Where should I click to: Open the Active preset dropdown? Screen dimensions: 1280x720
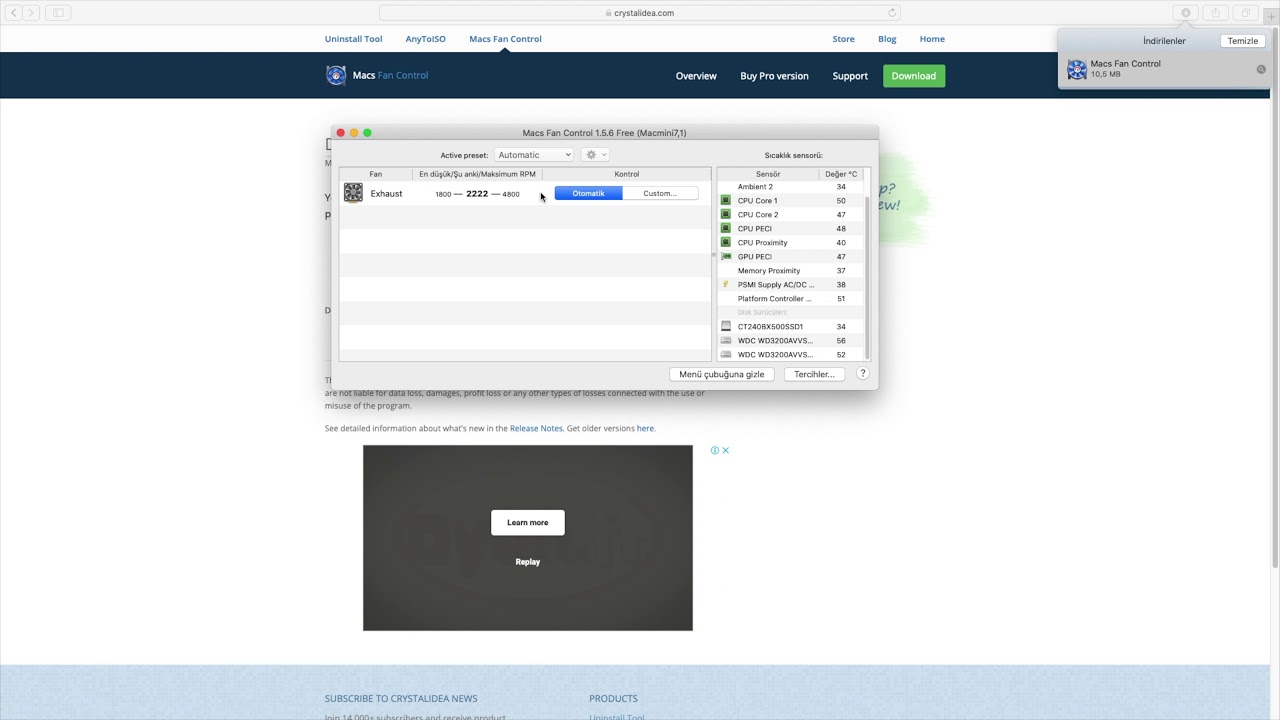(x=534, y=155)
